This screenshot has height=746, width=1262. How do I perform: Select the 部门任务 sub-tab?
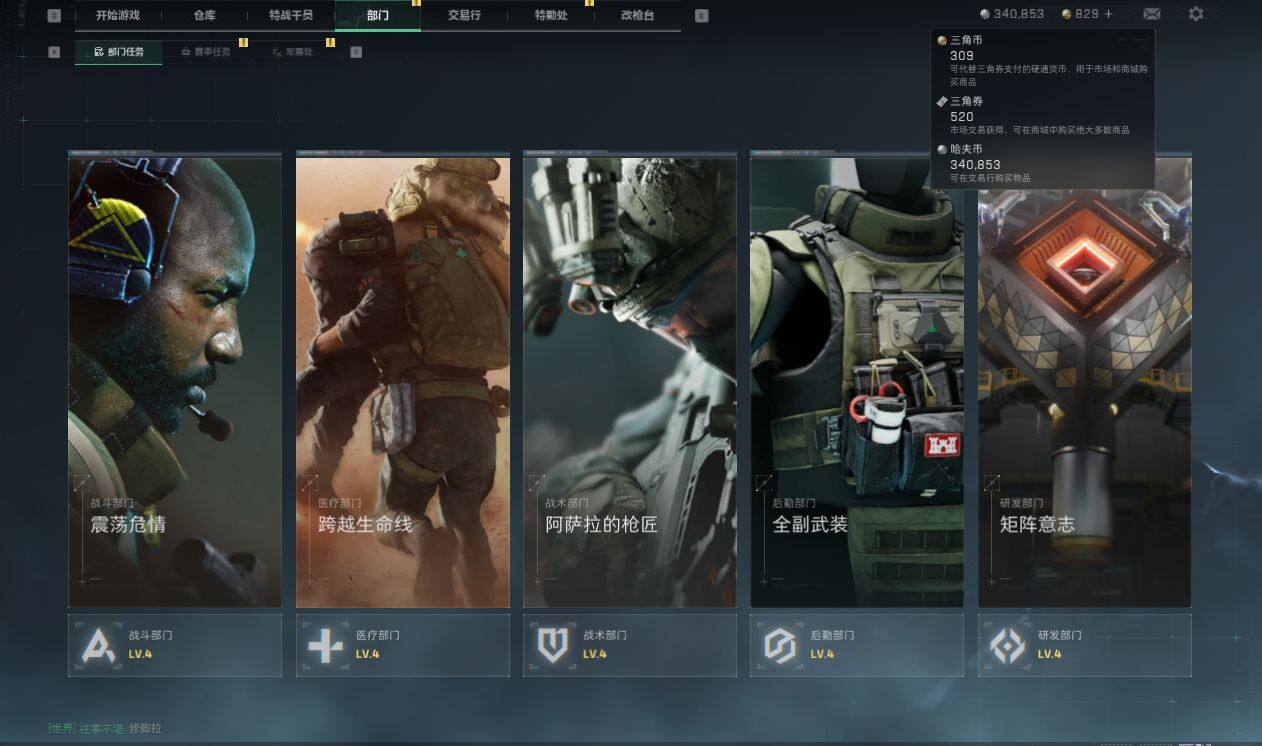[118, 52]
